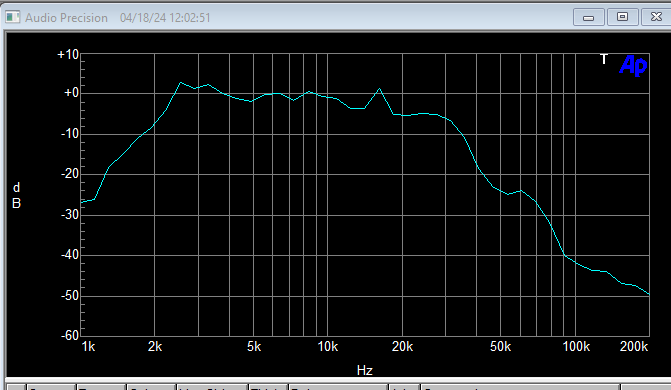Click the Audio Precision window icon

[12, 17]
